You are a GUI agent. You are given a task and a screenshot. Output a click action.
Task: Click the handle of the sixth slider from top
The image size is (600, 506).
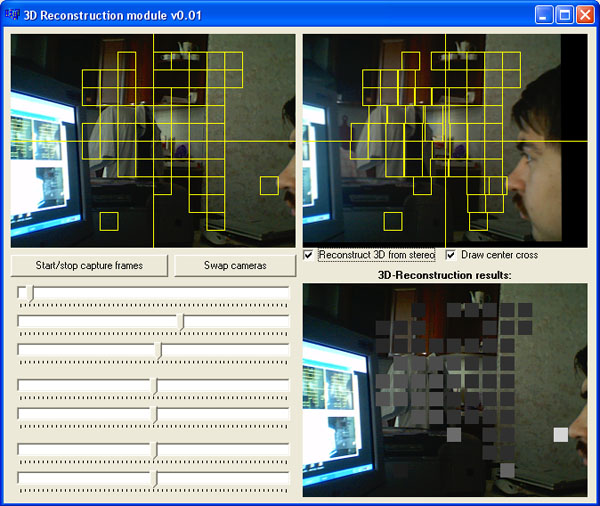tap(154, 449)
